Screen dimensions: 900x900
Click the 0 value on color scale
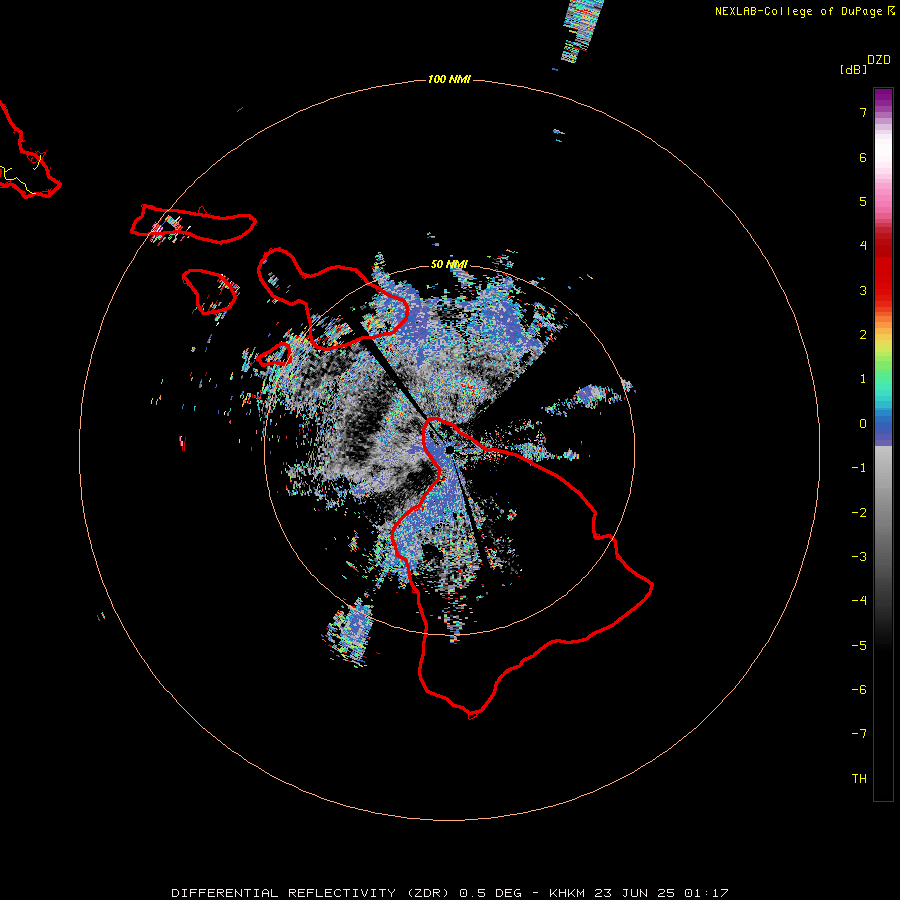click(x=863, y=424)
